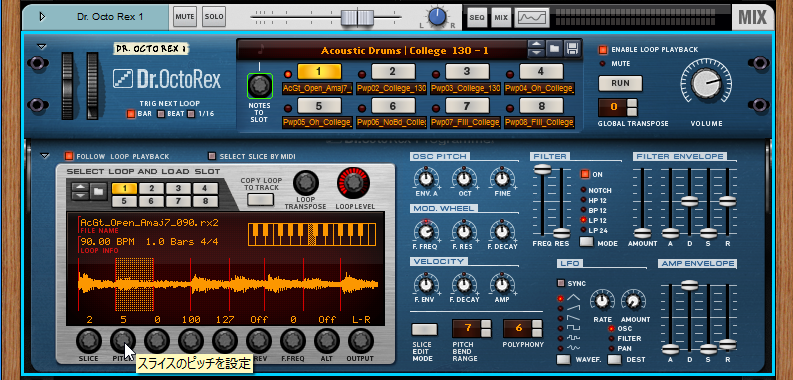
Task: Click the Mod Wheel F.Freq knob
Action: [426, 232]
